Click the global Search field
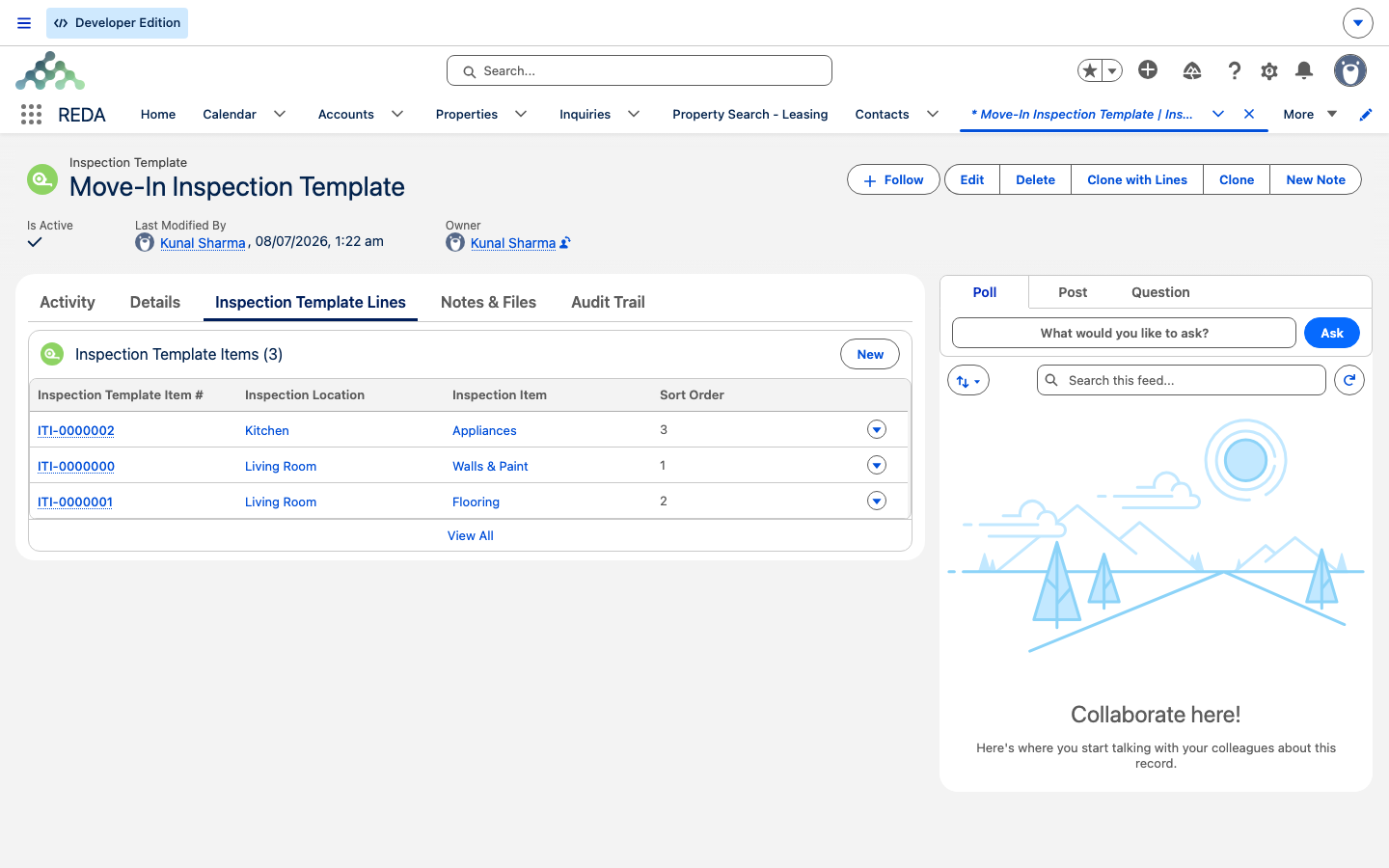This screenshot has width=1389, height=868. (x=640, y=70)
